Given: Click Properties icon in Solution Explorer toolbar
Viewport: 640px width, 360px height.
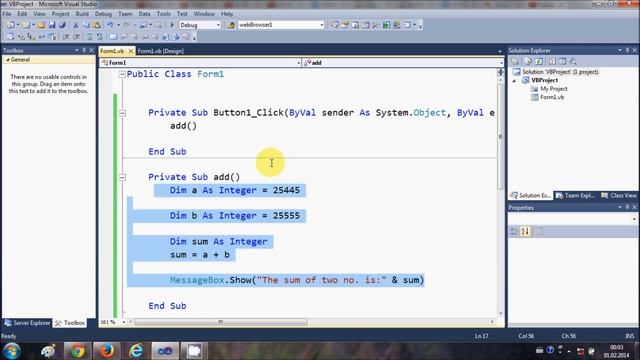Looking at the screenshot, I should click(516, 61).
